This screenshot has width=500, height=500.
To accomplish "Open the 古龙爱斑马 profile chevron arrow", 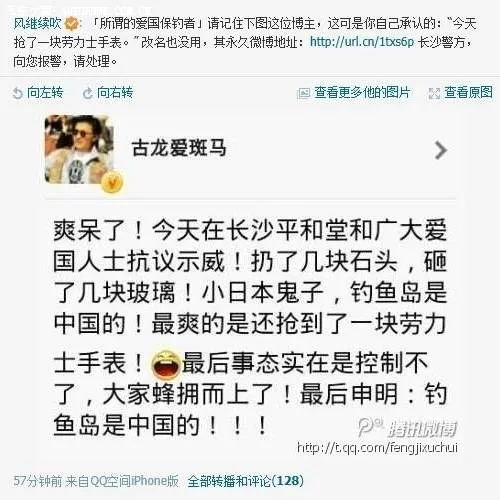I will pos(441,150).
